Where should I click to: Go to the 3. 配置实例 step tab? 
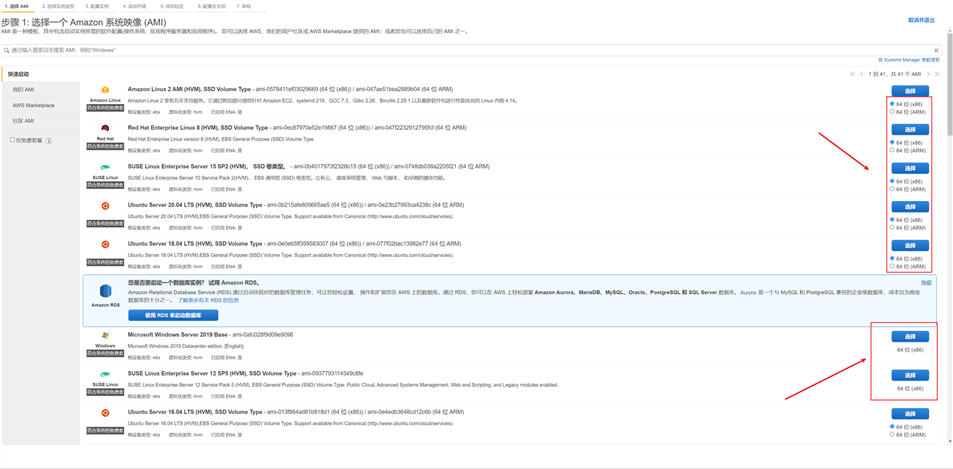point(97,5)
